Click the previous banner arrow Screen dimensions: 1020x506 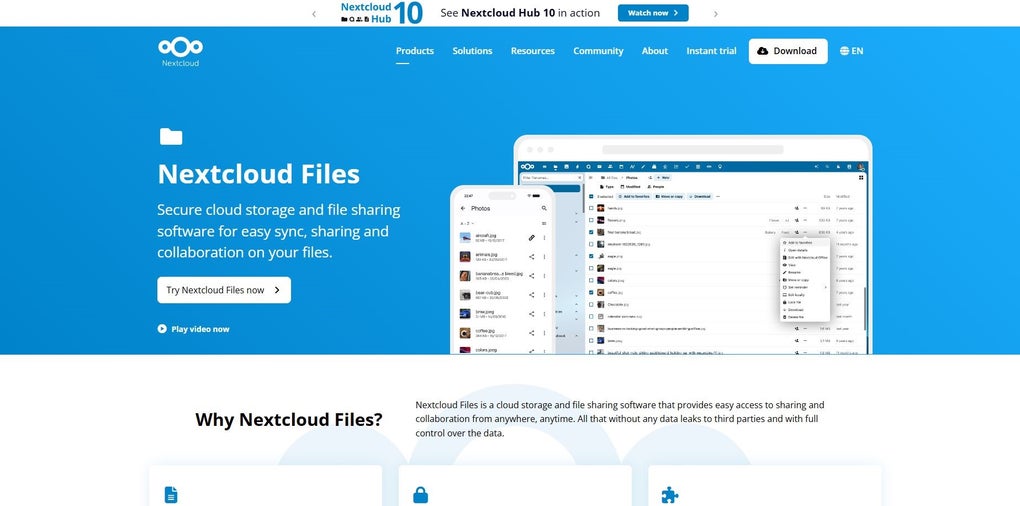pyautogui.click(x=314, y=14)
